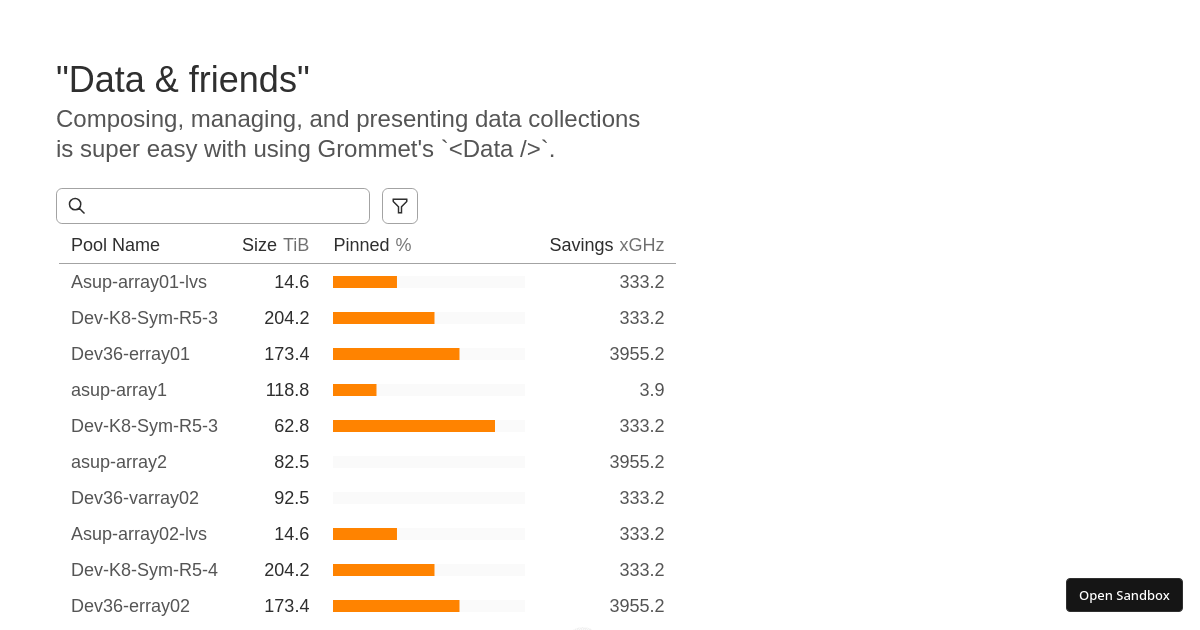Screen dimensions: 1200x630
Task: Click inside the search input field
Action: [x=220, y=206]
